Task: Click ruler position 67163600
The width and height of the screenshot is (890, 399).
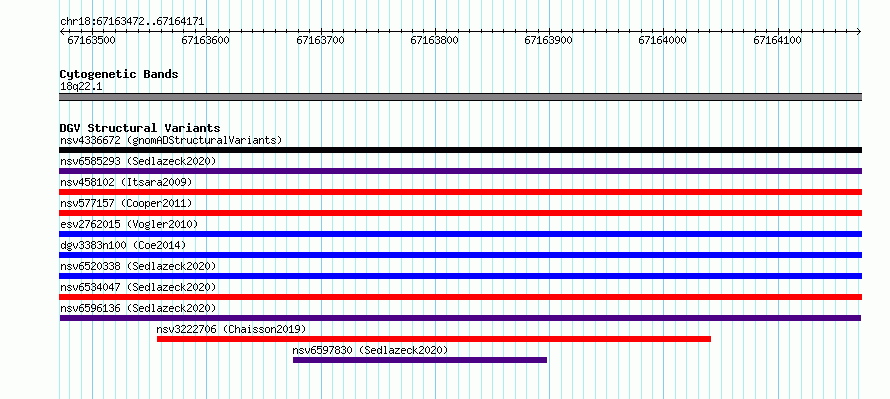Action: 205,40
